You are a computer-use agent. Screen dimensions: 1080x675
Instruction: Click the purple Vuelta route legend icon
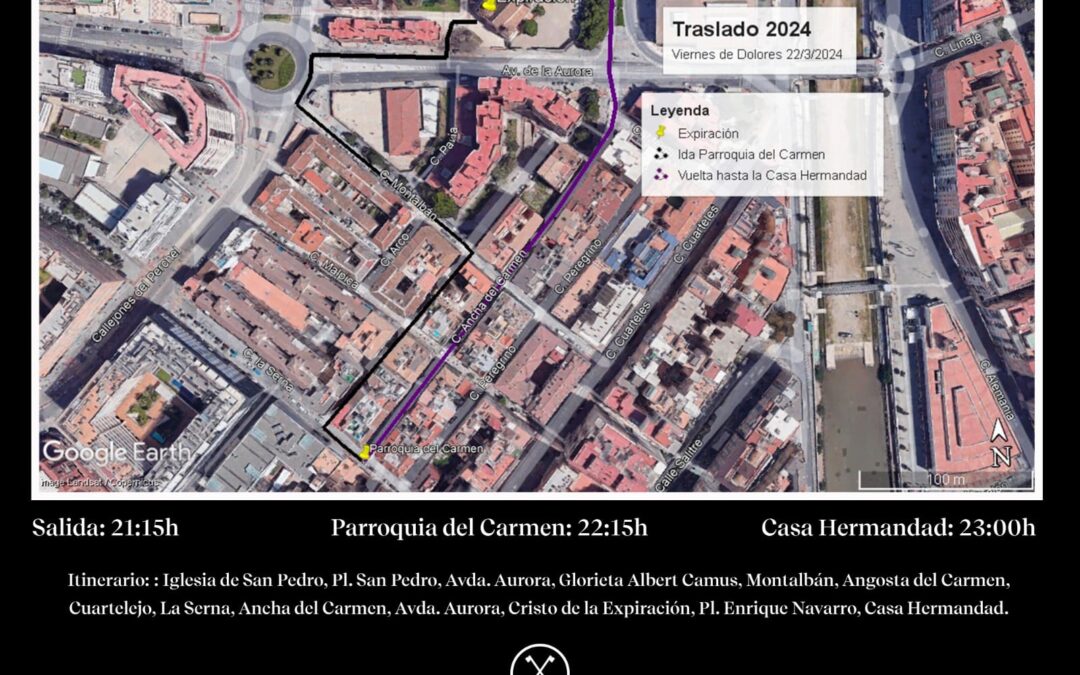[661, 175]
